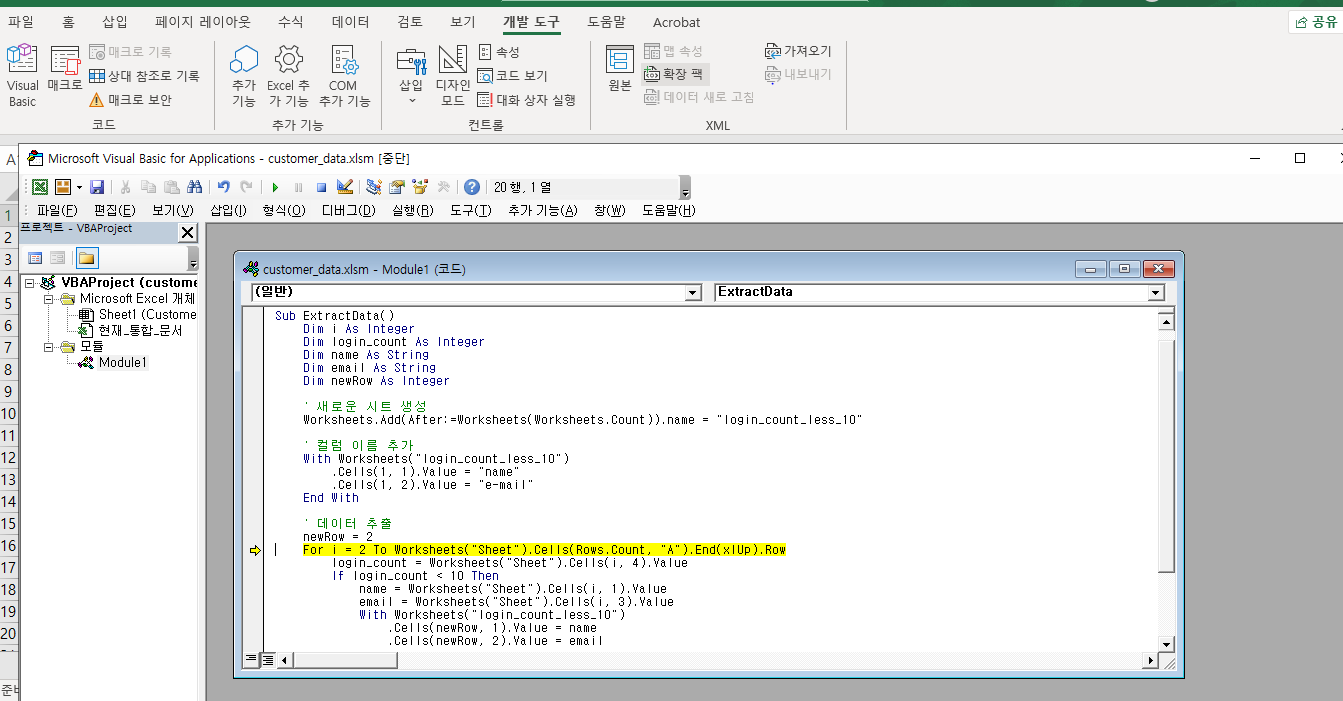Screen dimensions: 1343x701
Task: Open the 실행(R) menu
Action: [x=412, y=210]
